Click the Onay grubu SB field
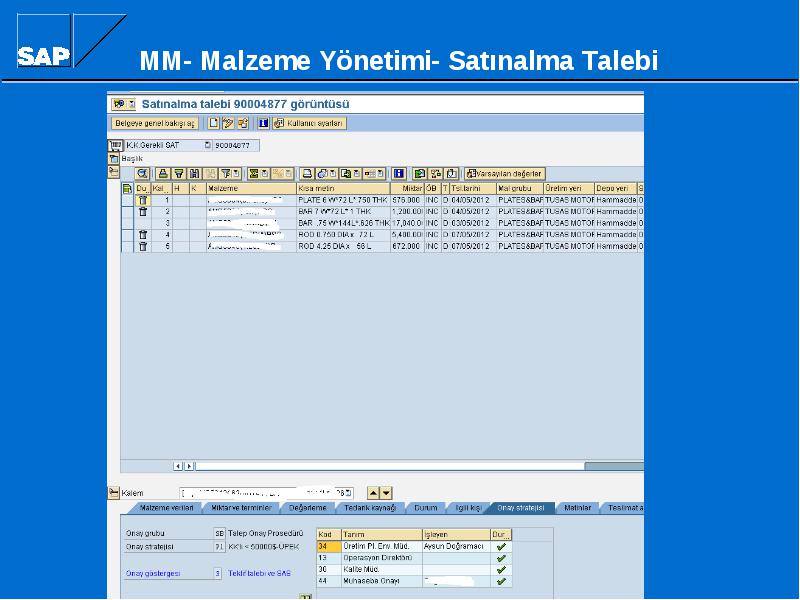 219,534
